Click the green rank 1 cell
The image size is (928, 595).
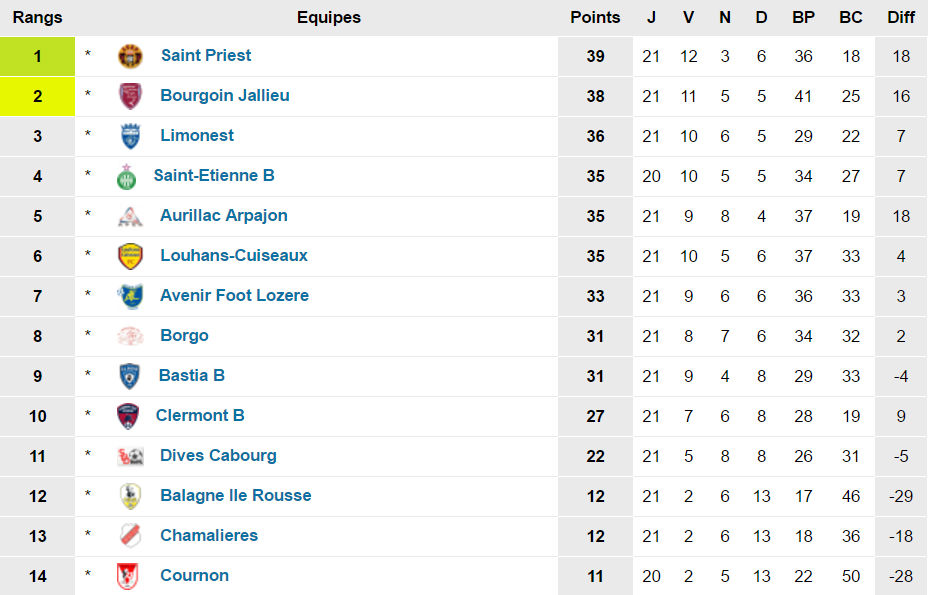(38, 56)
